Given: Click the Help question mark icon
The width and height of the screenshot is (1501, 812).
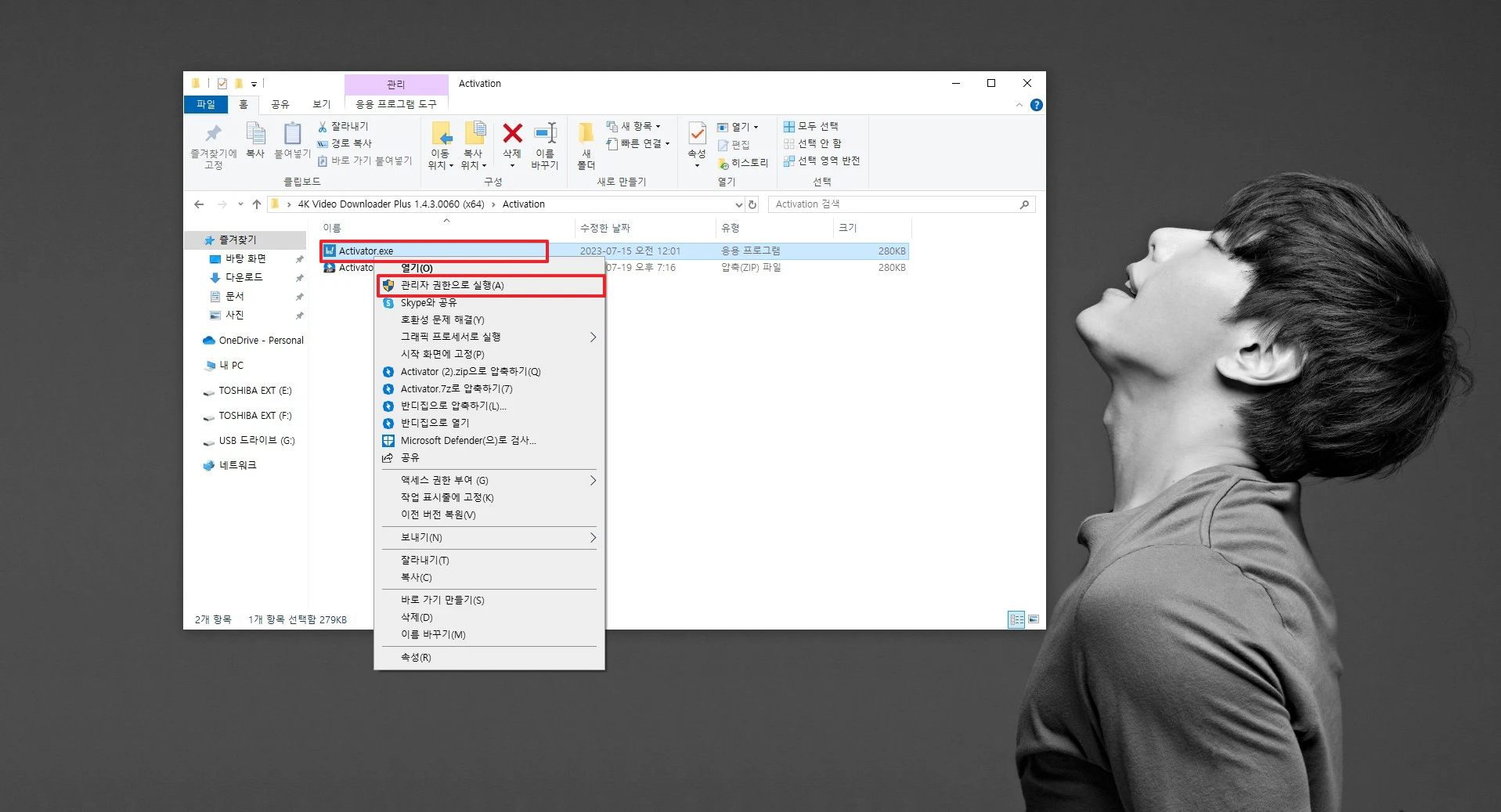Looking at the screenshot, I should click(x=1037, y=105).
